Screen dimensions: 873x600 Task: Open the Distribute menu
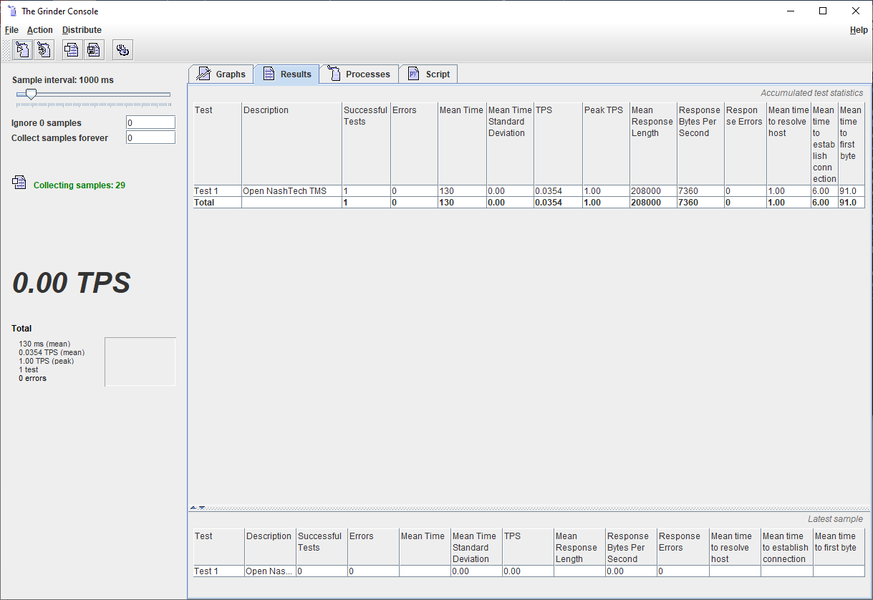pos(82,30)
